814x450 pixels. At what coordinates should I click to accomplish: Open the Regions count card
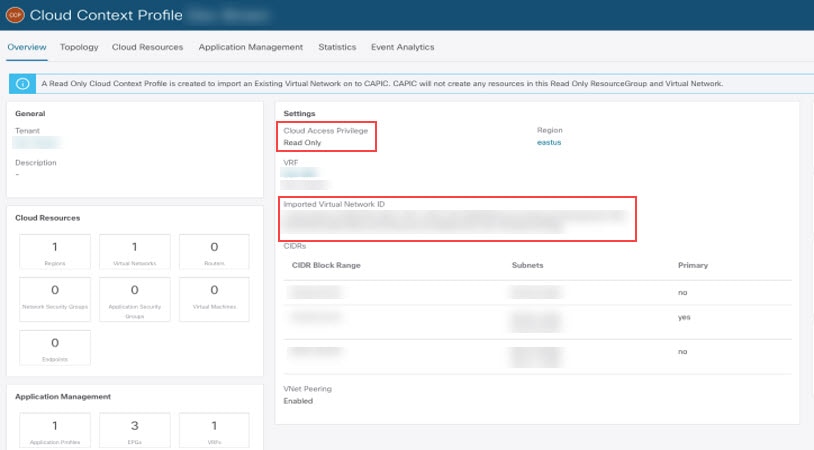(55, 252)
